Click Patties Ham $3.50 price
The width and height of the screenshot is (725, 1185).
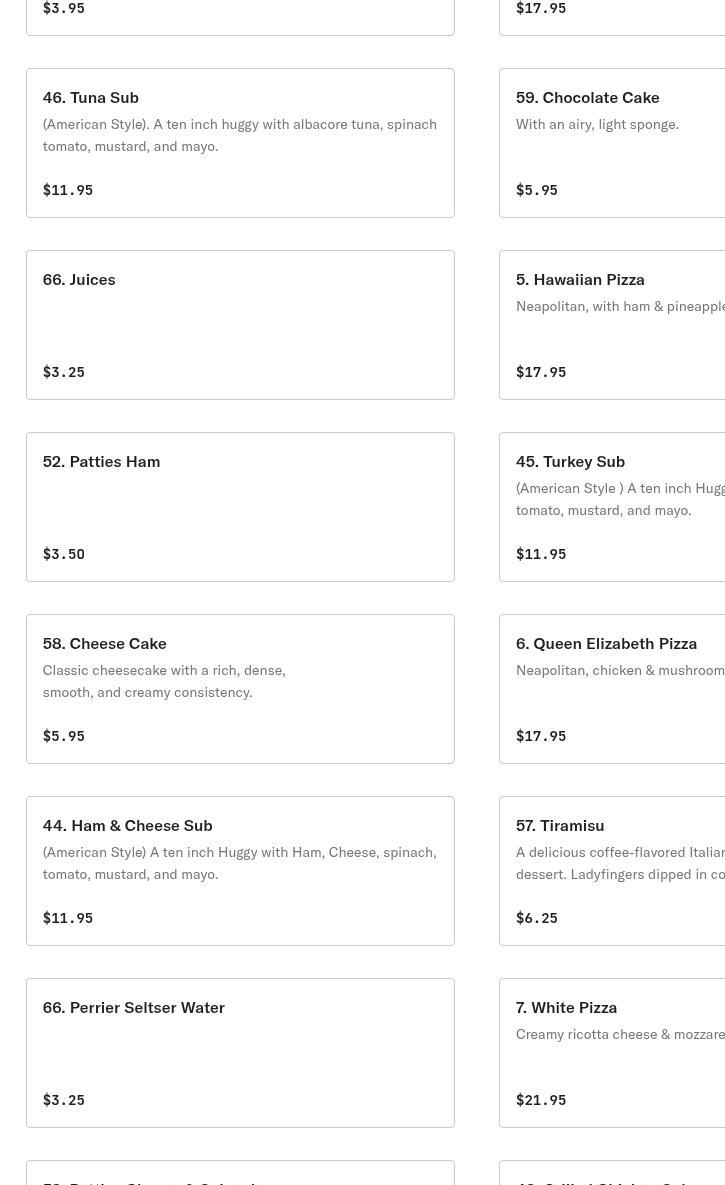[x=64, y=554]
